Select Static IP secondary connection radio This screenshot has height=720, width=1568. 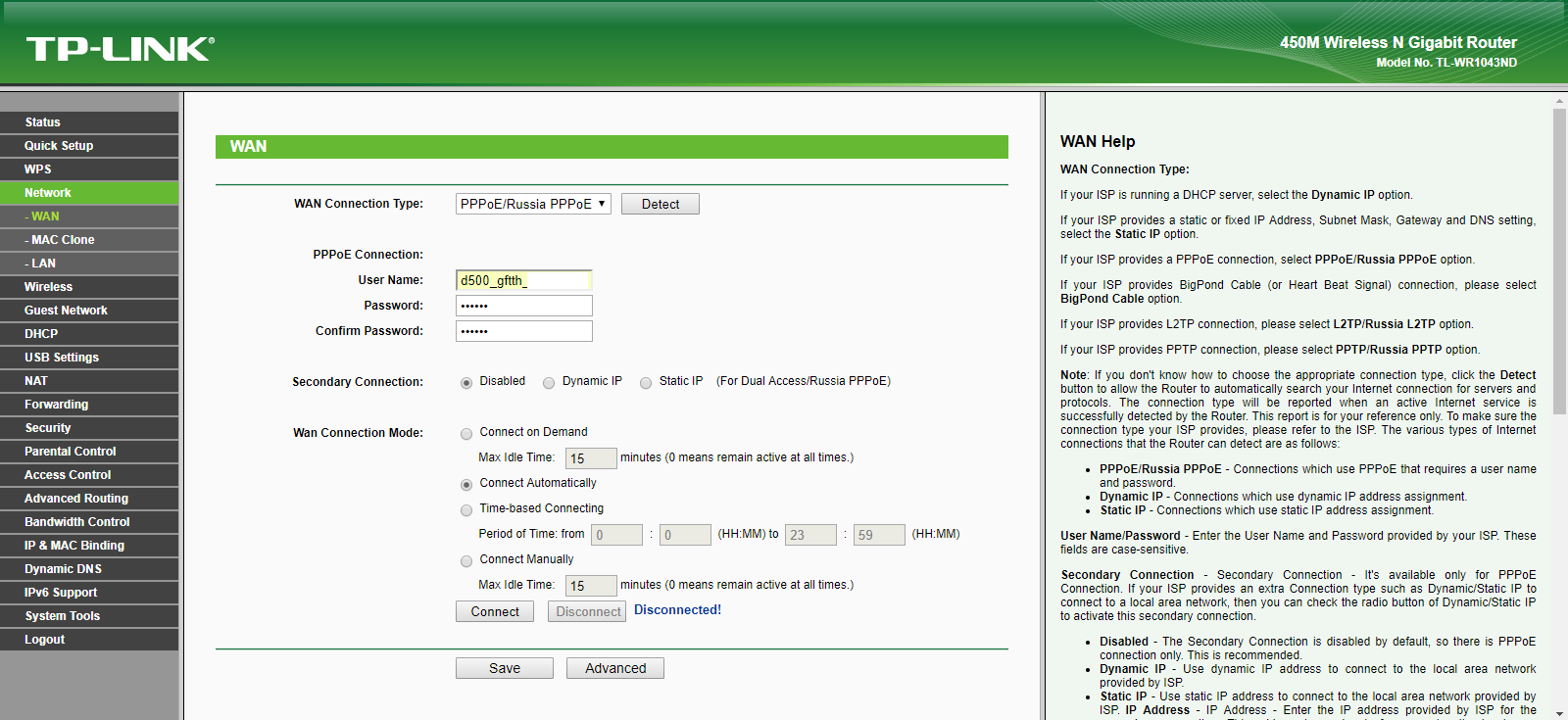(646, 383)
